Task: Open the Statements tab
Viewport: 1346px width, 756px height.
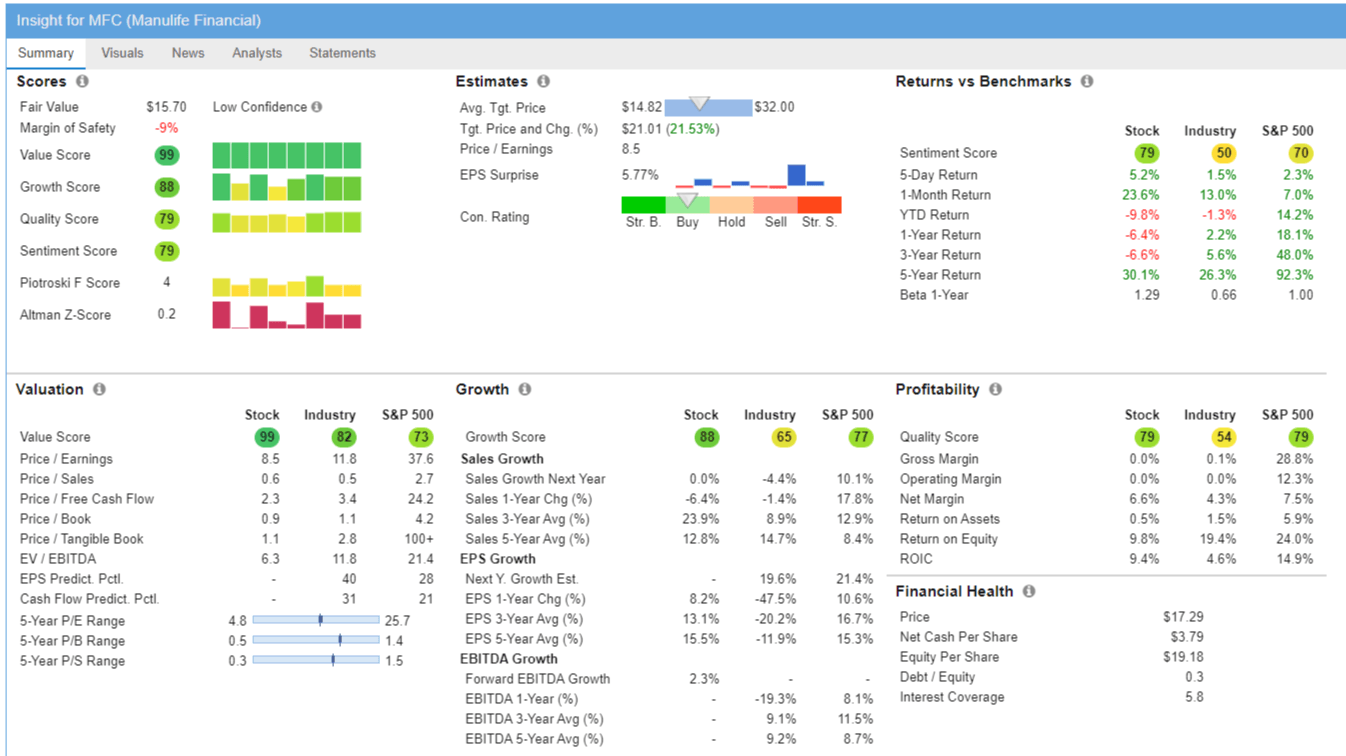Action: (x=342, y=53)
